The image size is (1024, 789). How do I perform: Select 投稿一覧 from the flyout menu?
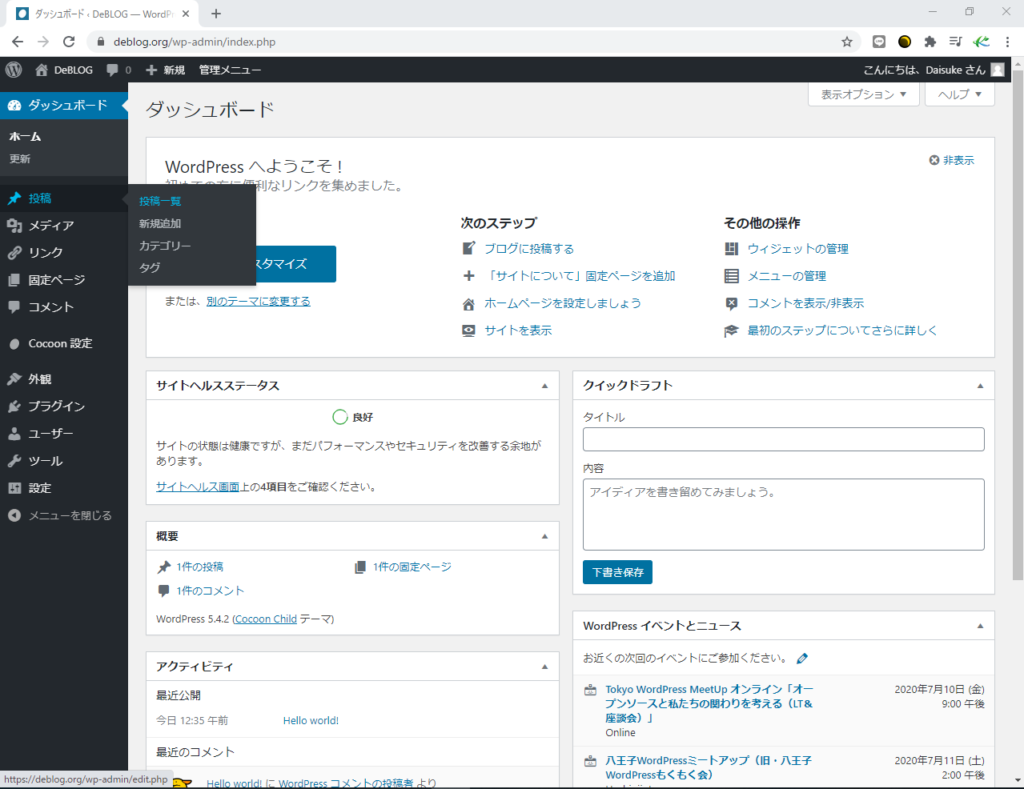[x=160, y=201]
